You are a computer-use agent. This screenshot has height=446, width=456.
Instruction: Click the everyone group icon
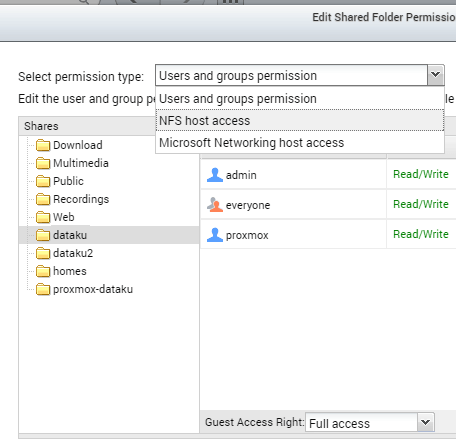pos(215,205)
